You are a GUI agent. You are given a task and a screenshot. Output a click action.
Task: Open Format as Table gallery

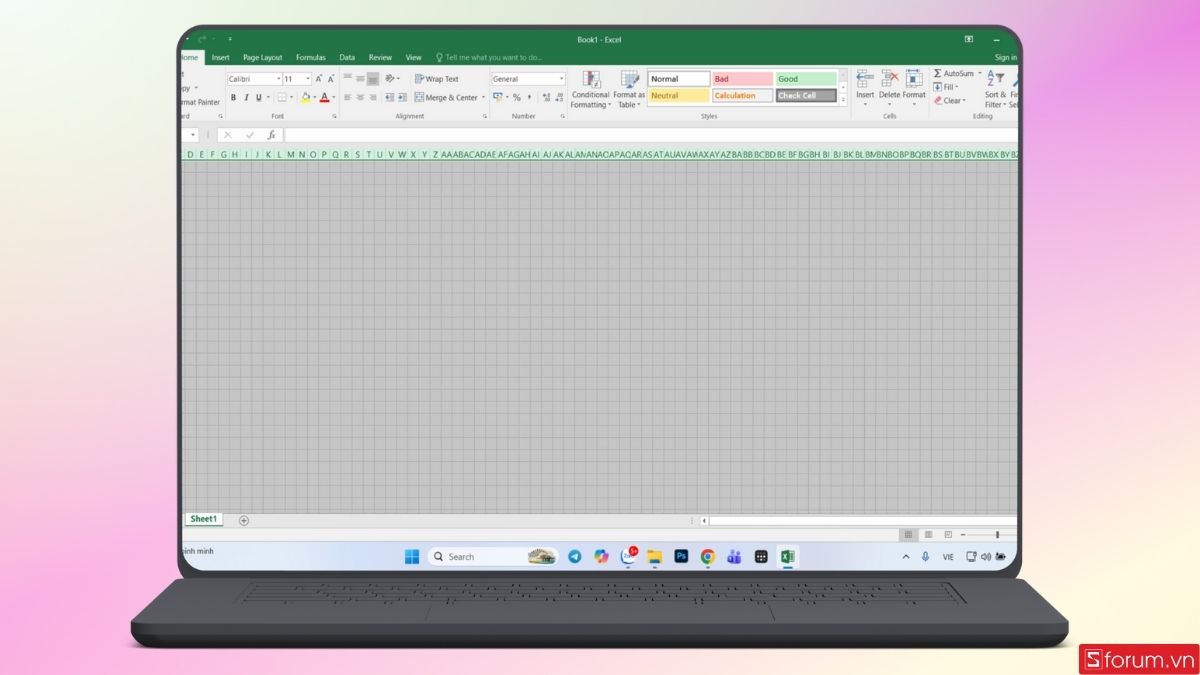[x=629, y=90]
